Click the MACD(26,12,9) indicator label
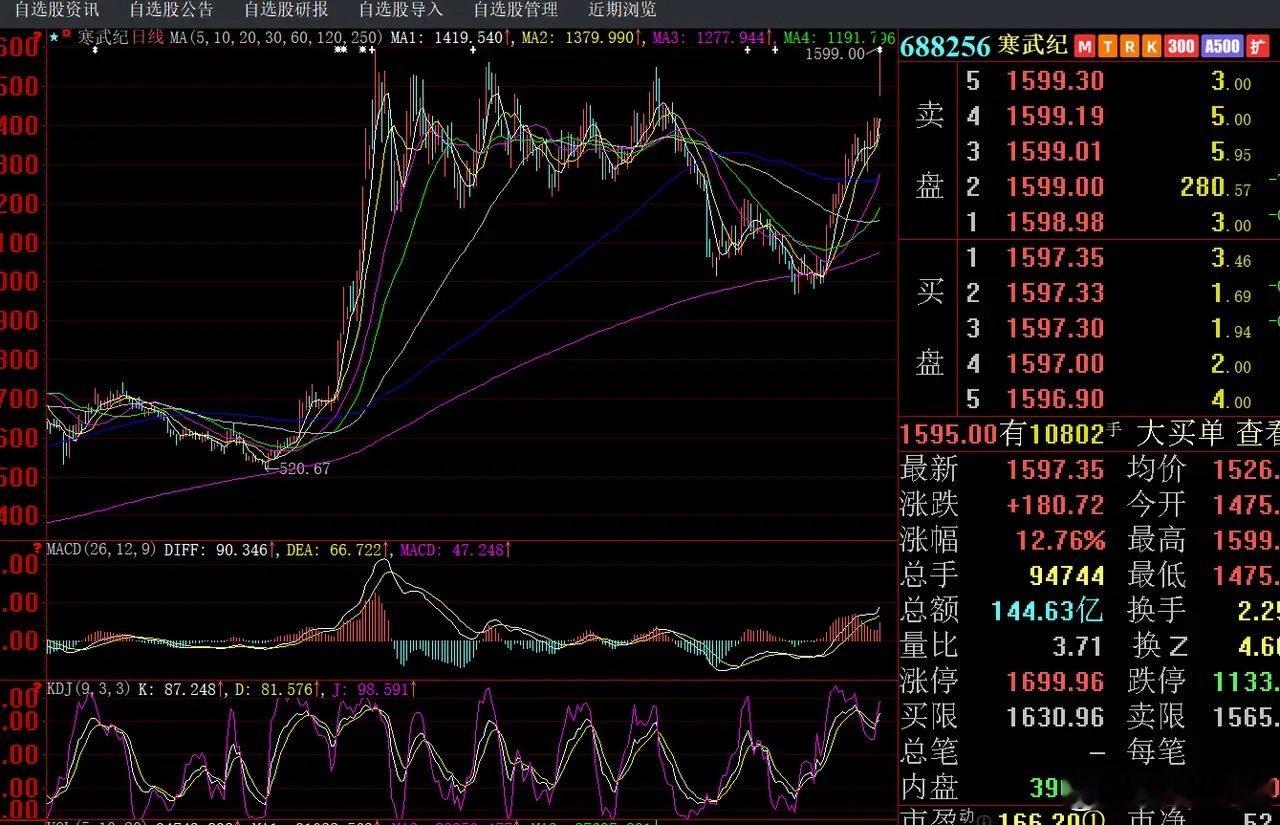The height and width of the screenshot is (825, 1280). tap(101, 550)
